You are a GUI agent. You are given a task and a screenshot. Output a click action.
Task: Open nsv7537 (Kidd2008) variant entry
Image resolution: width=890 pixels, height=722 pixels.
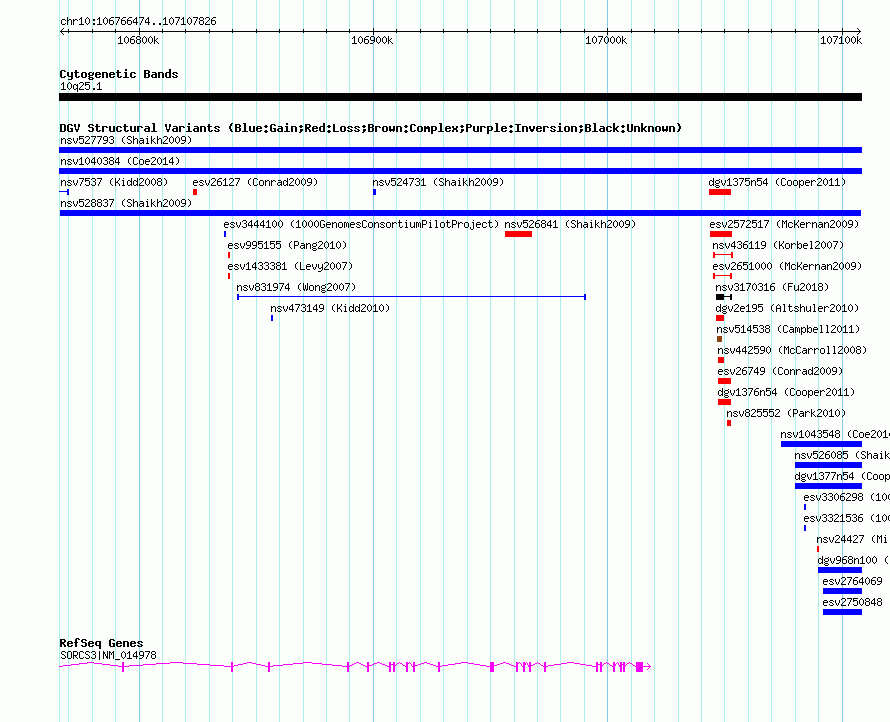114,182
